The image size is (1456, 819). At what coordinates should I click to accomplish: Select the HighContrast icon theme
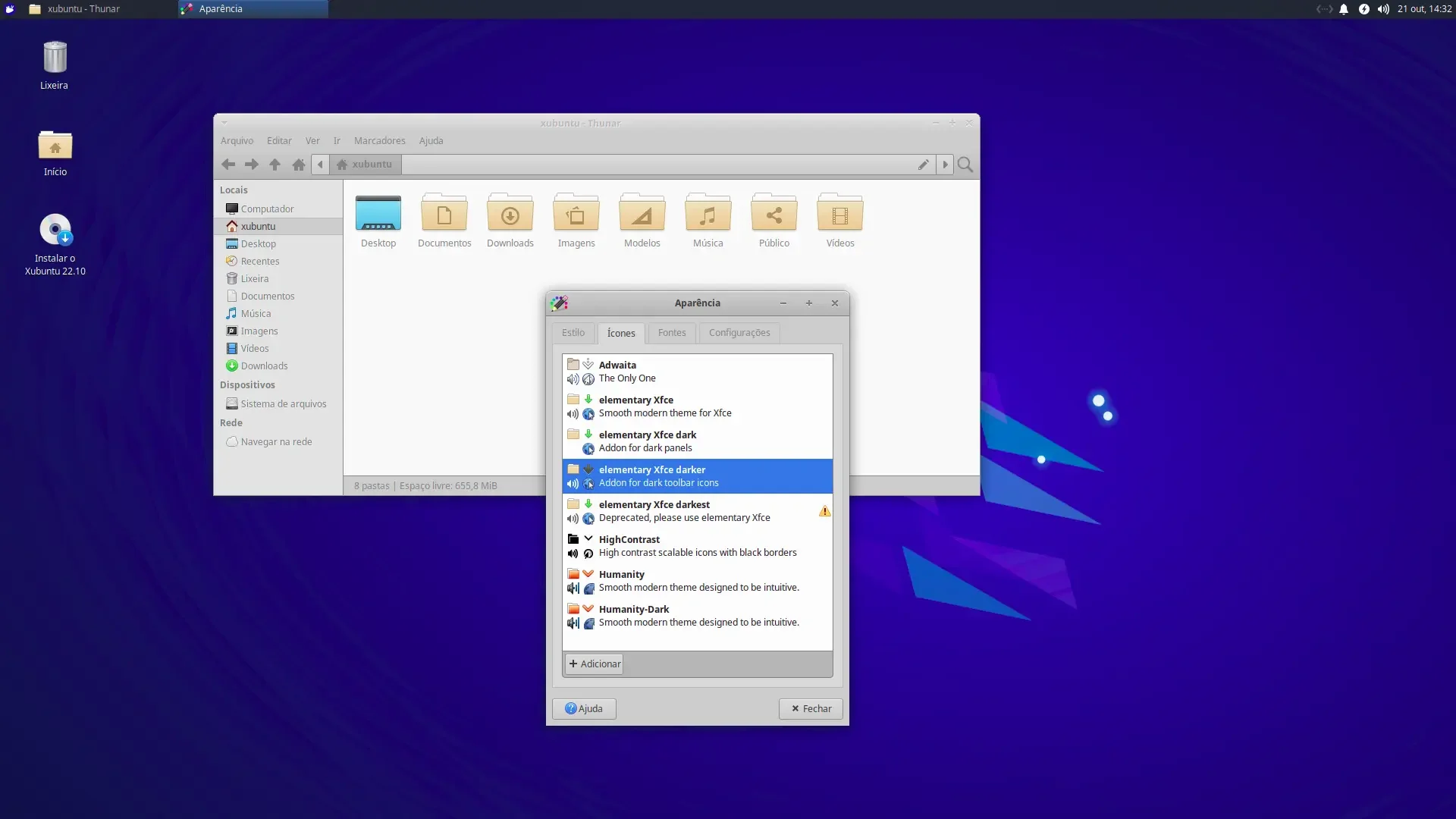pos(698,546)
